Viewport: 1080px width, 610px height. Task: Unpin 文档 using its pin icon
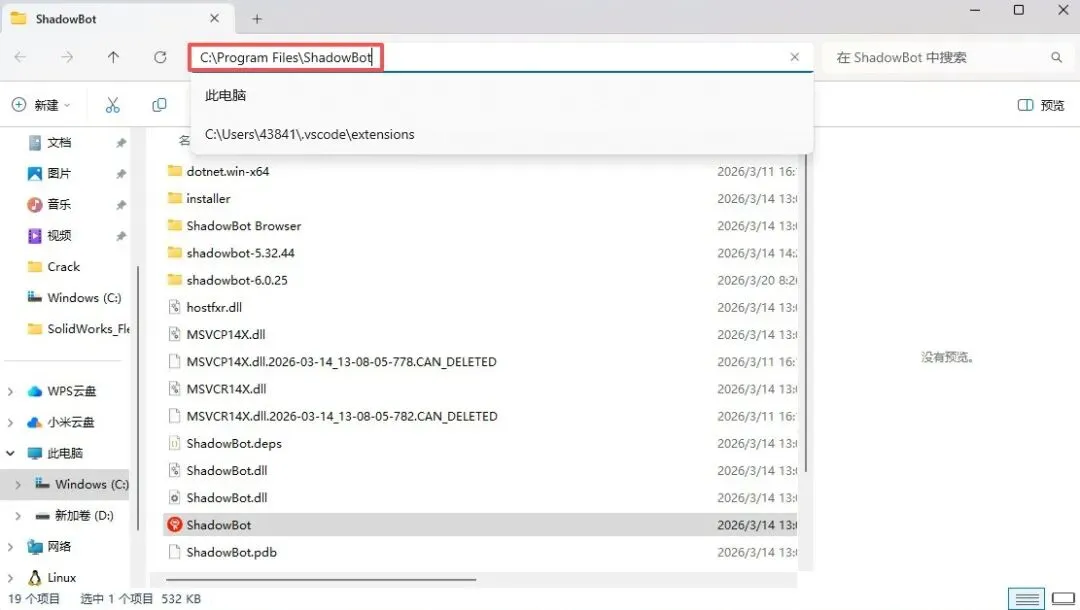tap(121, 143)
